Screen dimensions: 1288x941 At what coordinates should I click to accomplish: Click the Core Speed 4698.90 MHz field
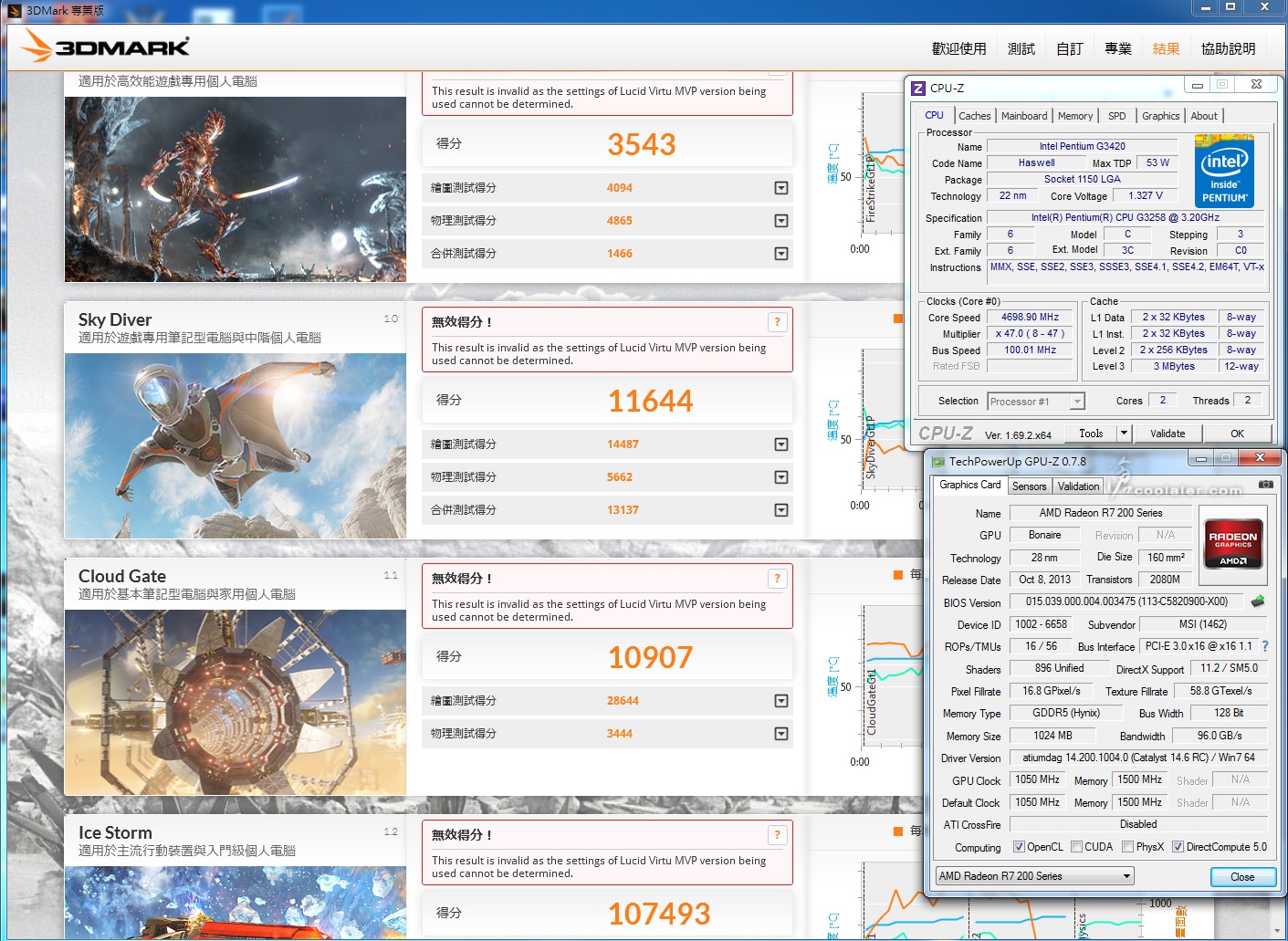pos(1030,317)
